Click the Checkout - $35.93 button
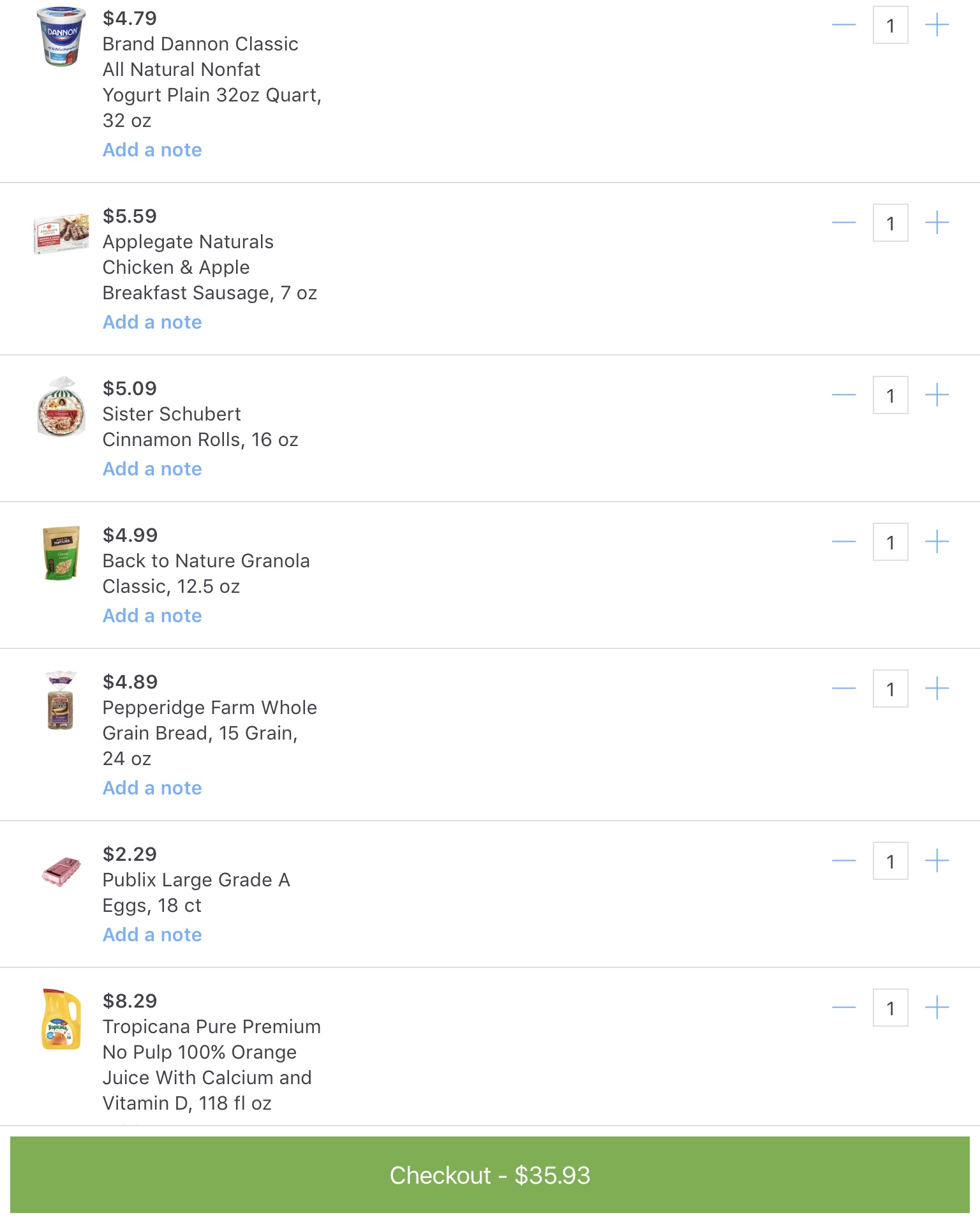Screen dimensions: 980x1222 (490, 1175)
